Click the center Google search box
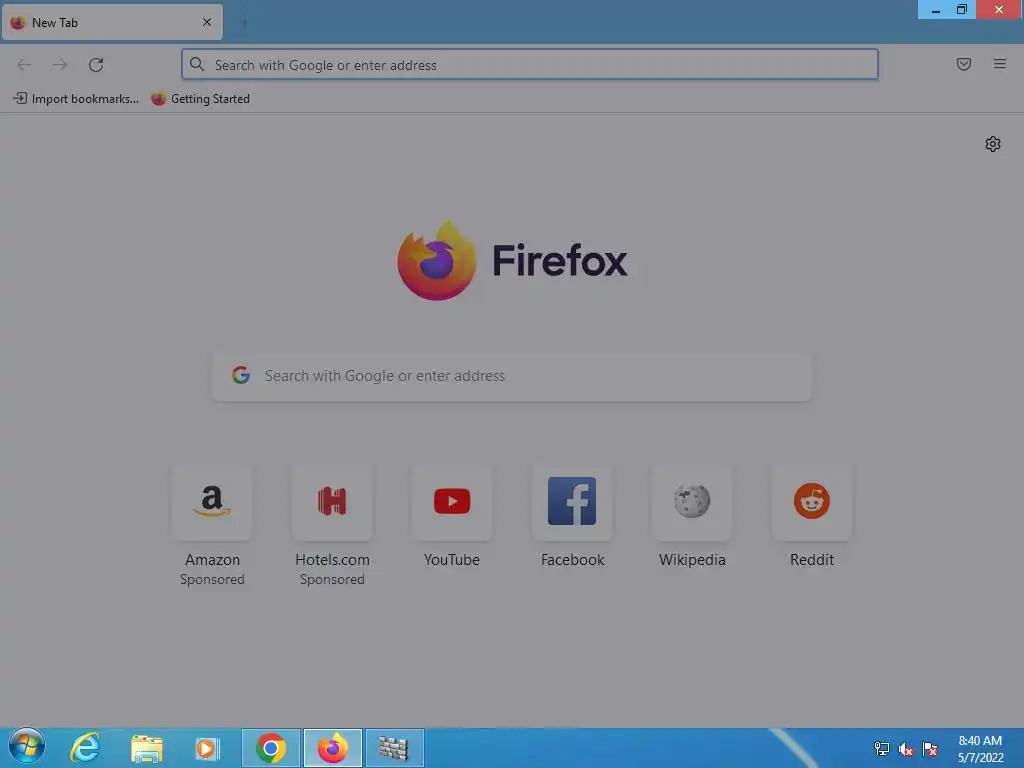 512,376
